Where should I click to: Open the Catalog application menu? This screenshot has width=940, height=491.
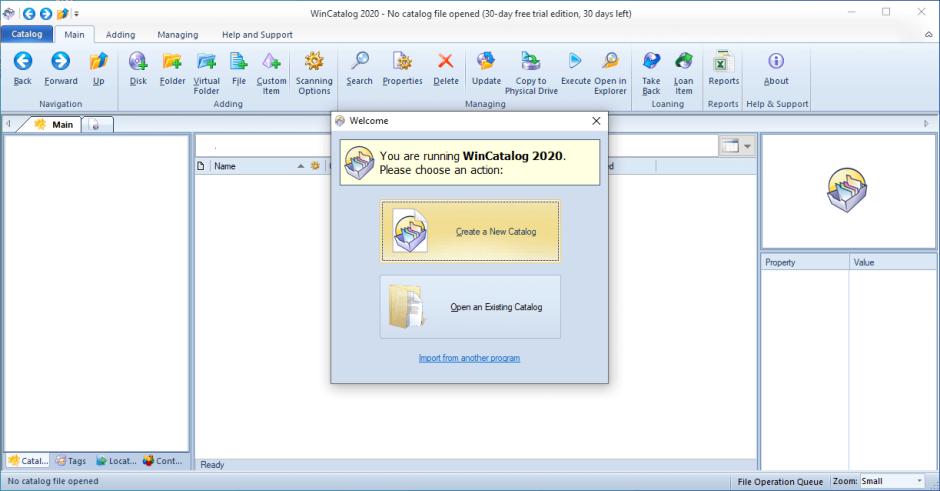[x=27, y=34]
